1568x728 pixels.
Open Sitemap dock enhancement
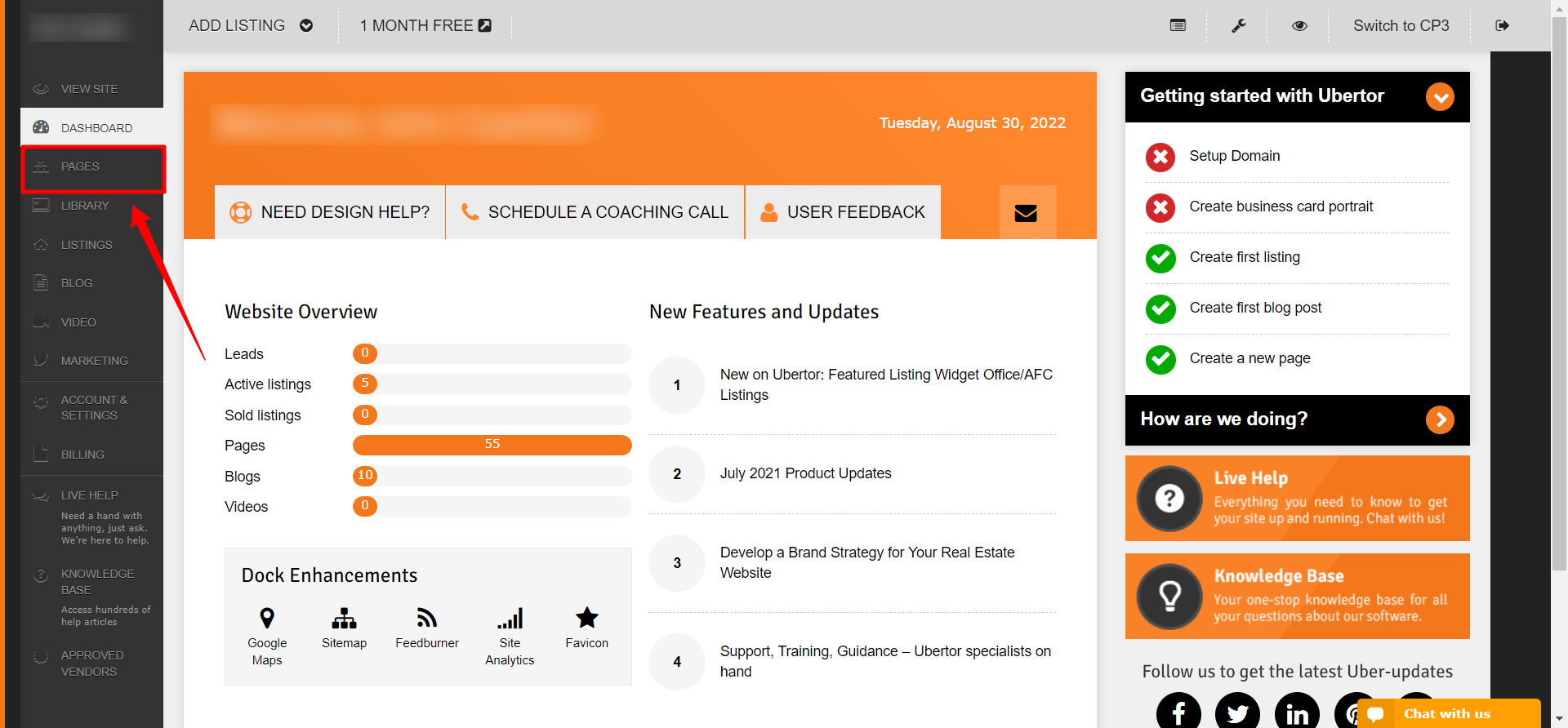tap(344, 628)
